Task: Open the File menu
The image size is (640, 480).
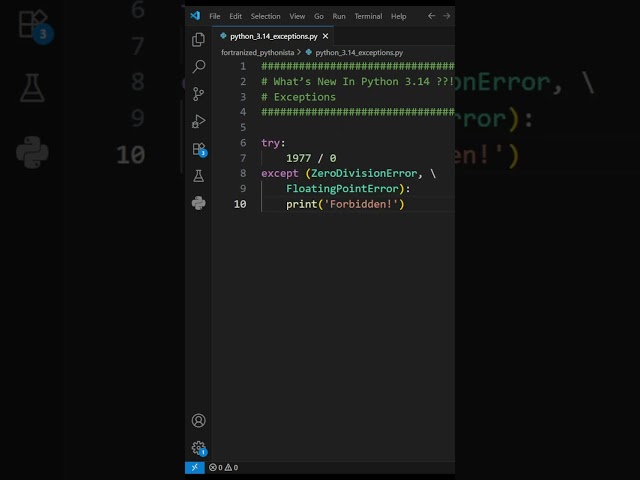Action: point(215,16)
